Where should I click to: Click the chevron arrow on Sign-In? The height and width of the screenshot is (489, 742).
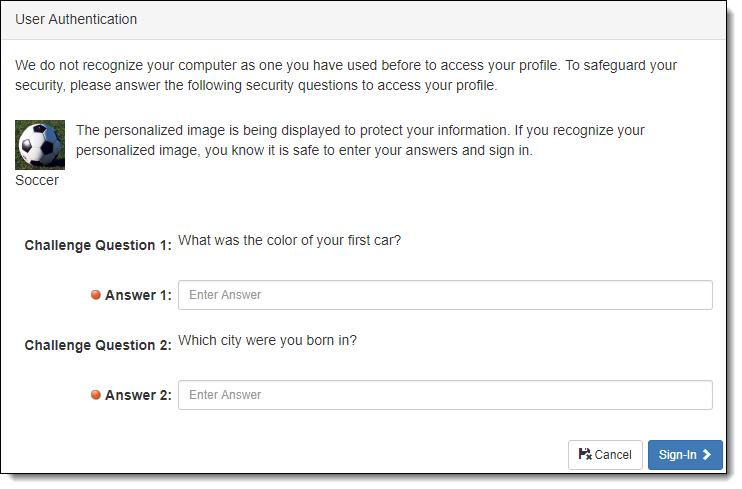tap(707, 454)
